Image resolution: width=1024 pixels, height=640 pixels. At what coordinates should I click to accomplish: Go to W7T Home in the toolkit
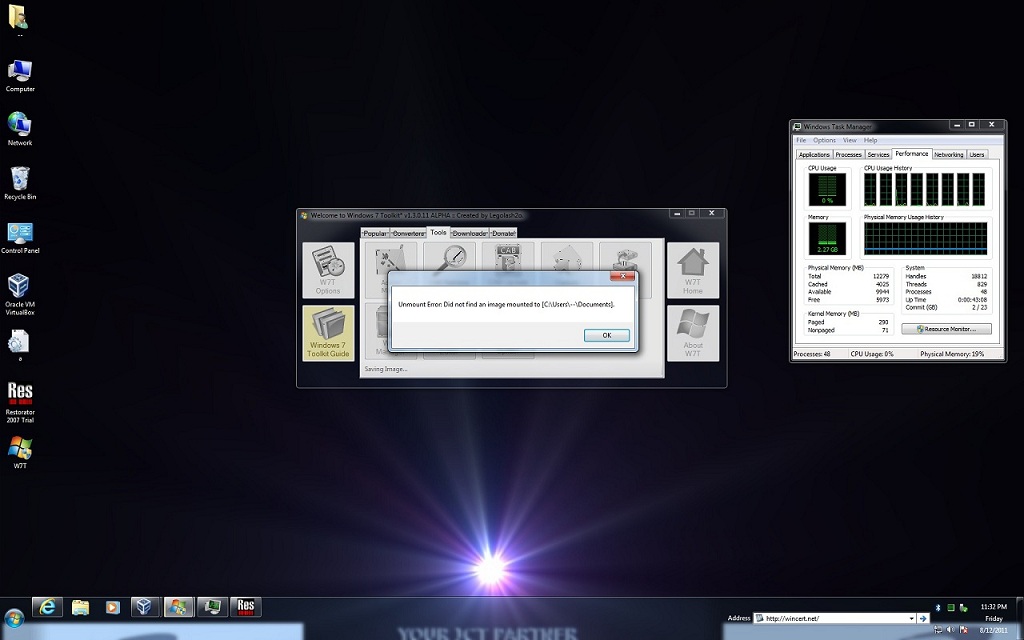[x=693, y=270]
